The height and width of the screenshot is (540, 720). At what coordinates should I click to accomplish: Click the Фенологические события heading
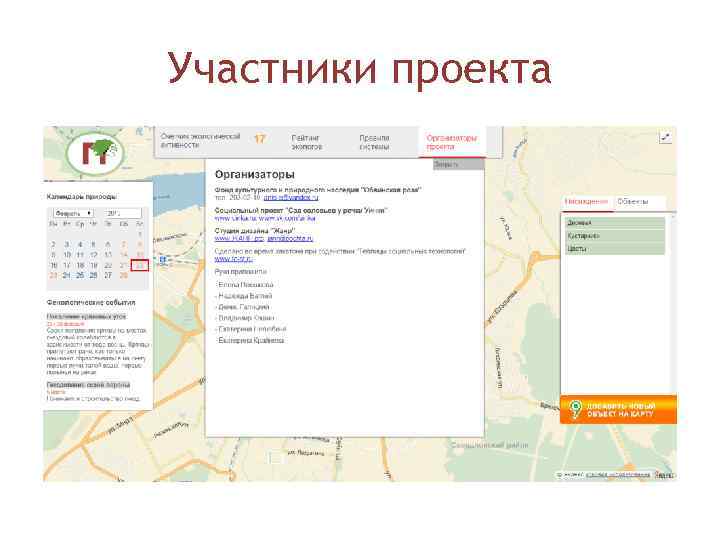click(x=91, y=303)
